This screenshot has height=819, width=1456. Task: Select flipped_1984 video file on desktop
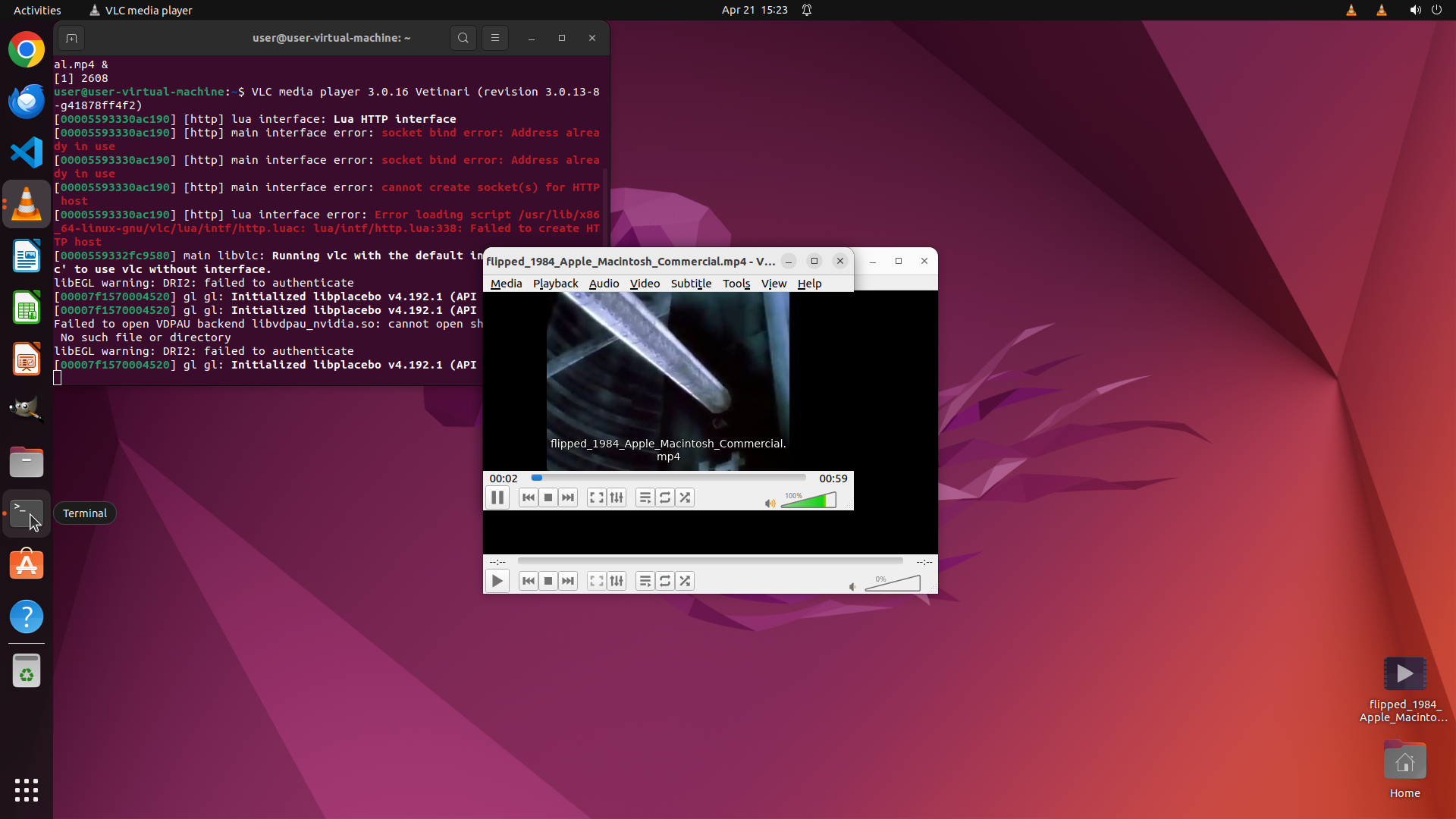(1404, 675)
